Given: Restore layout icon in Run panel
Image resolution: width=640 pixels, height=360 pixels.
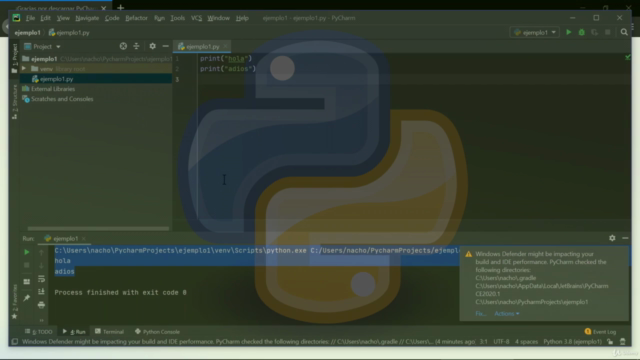Looking at the screenshot, I should [x=27, y=282].
